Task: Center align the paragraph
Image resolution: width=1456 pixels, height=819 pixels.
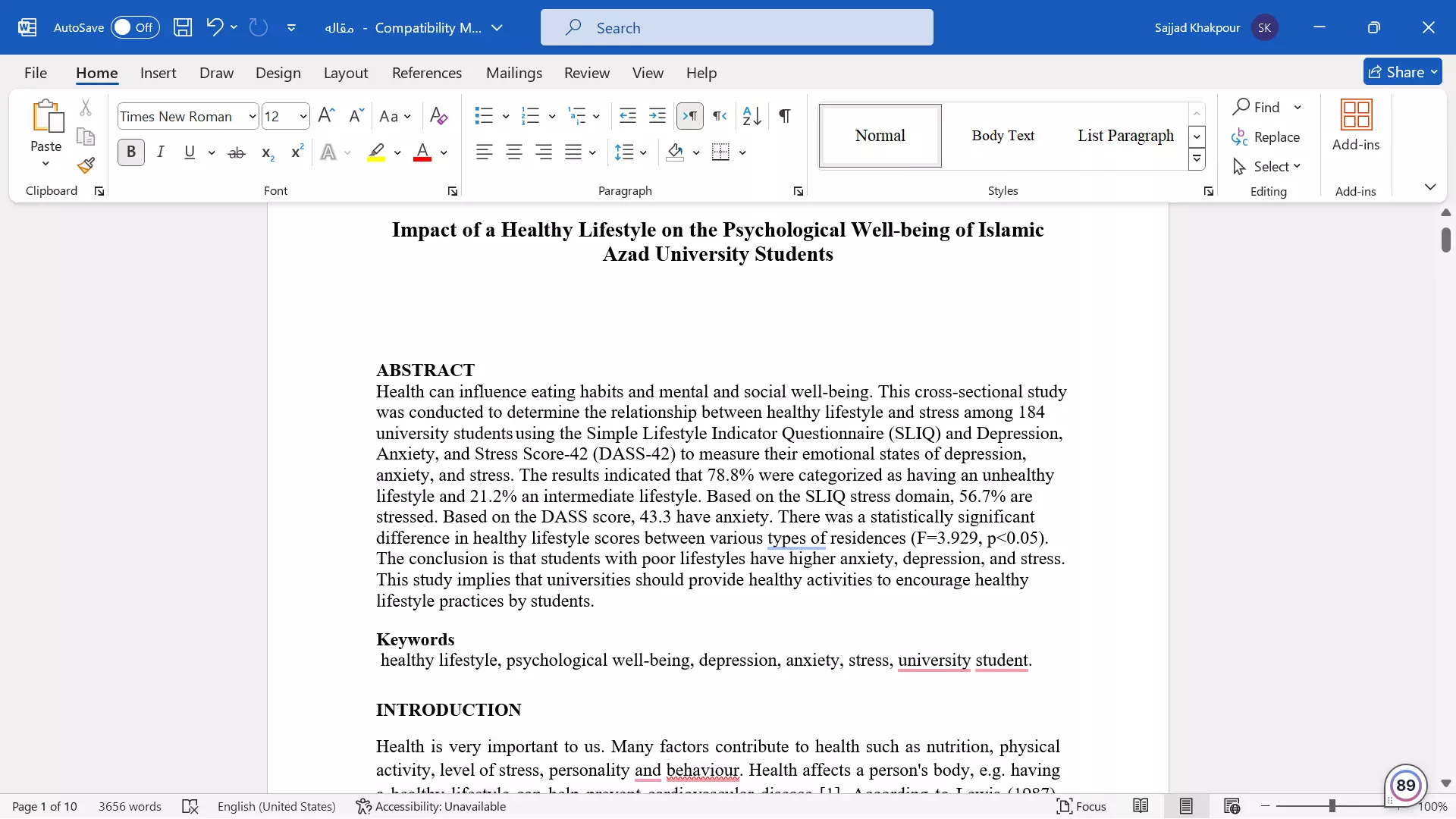Action: pyautogui.click(x=514, y=152)
